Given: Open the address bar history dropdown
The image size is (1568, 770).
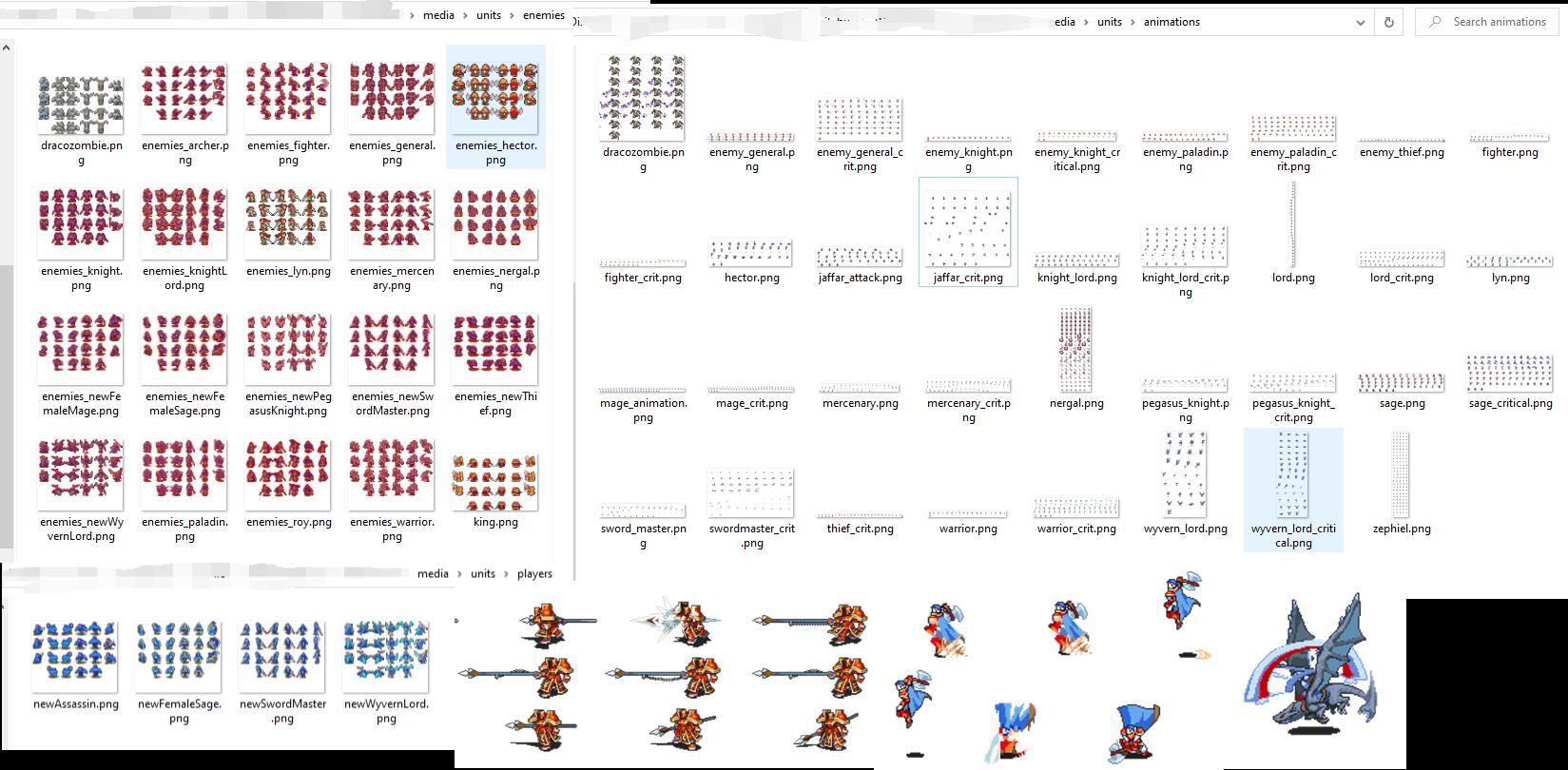Looking at the screenshot, I should point(1360,22).
